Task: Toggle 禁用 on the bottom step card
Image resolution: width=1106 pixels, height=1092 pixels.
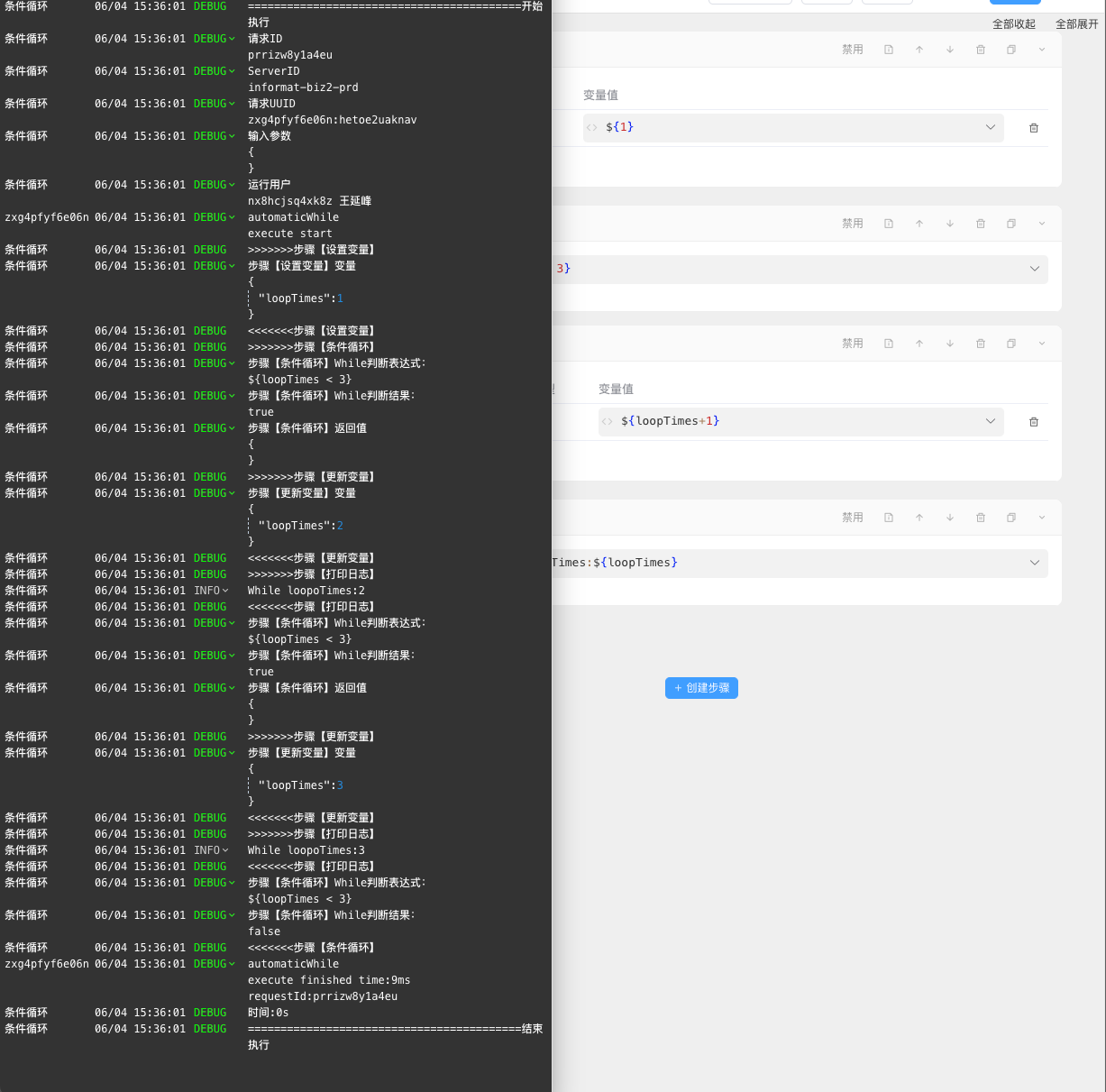Action: tap(852, 518)
